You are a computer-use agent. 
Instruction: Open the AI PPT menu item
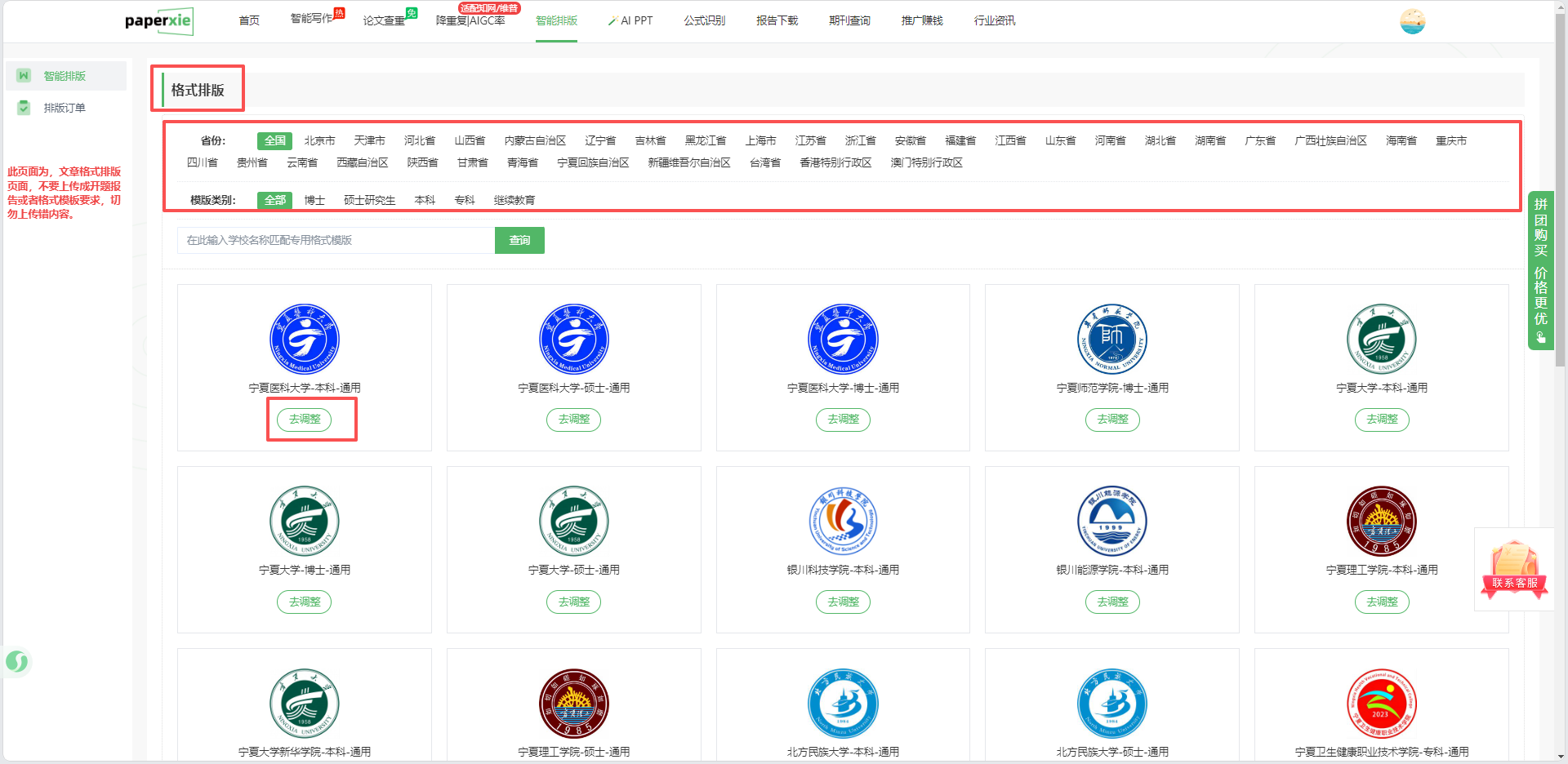[x=630, y=20]
